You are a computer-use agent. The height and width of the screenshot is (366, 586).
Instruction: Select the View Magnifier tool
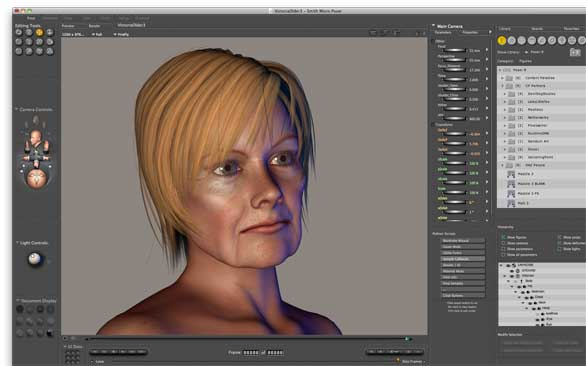click(x=29, y=51)
